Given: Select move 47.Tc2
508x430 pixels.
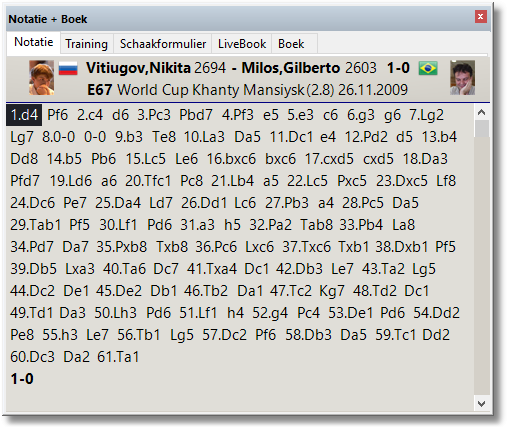Looking at the screenshot, I should pos(291,291).
